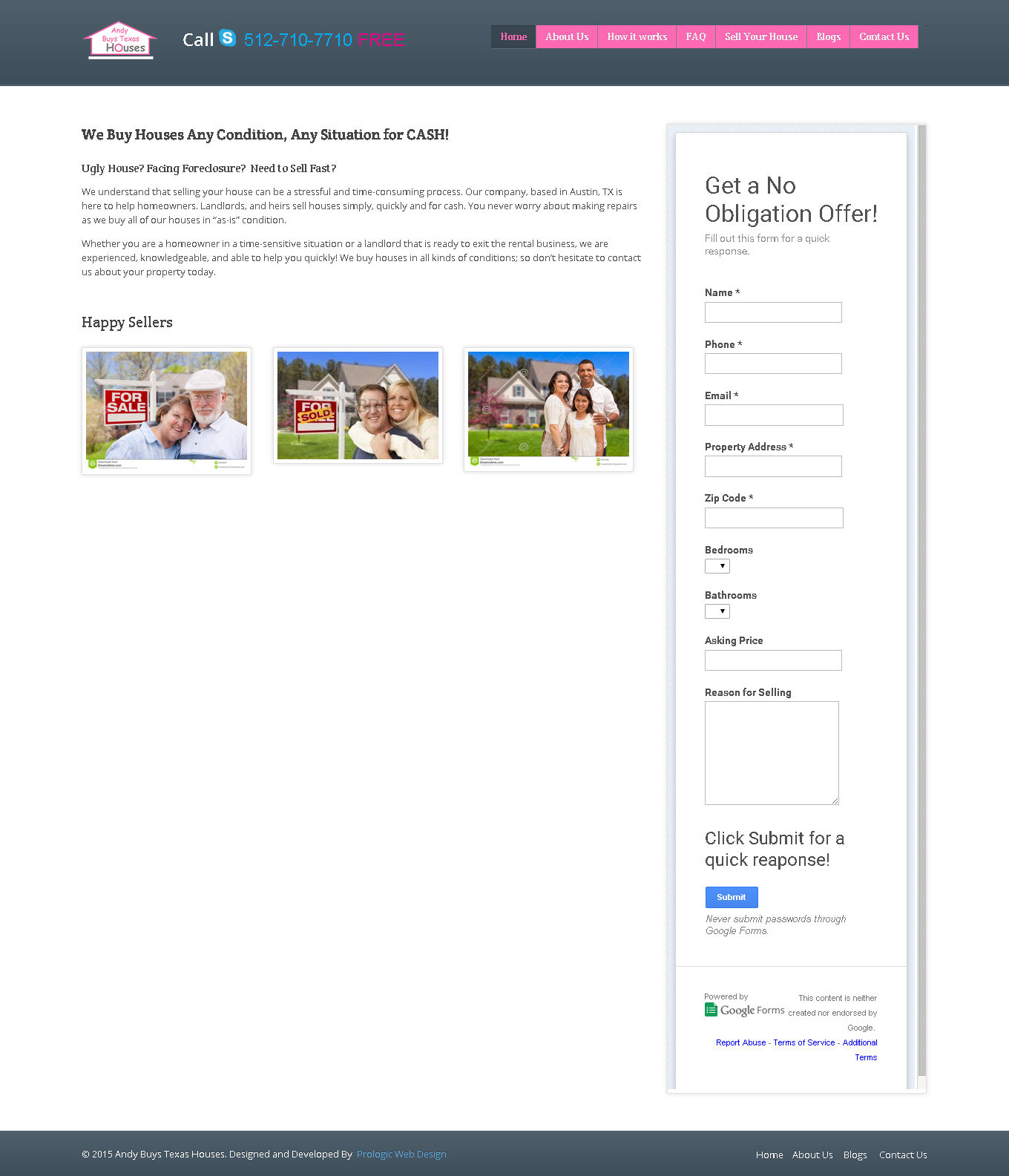1009x1176 pixels.
Task: Go to How it works page
Action: (x=637, y=37)
